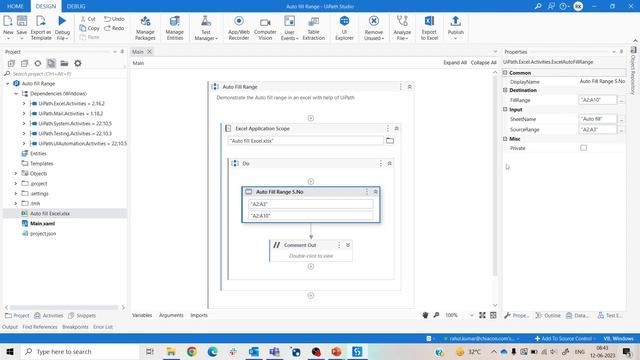The width and height of the screenshot is (640, 360).
Task: Collapse Dependencies (Windows) node
Action: click(x=16, y=93)
